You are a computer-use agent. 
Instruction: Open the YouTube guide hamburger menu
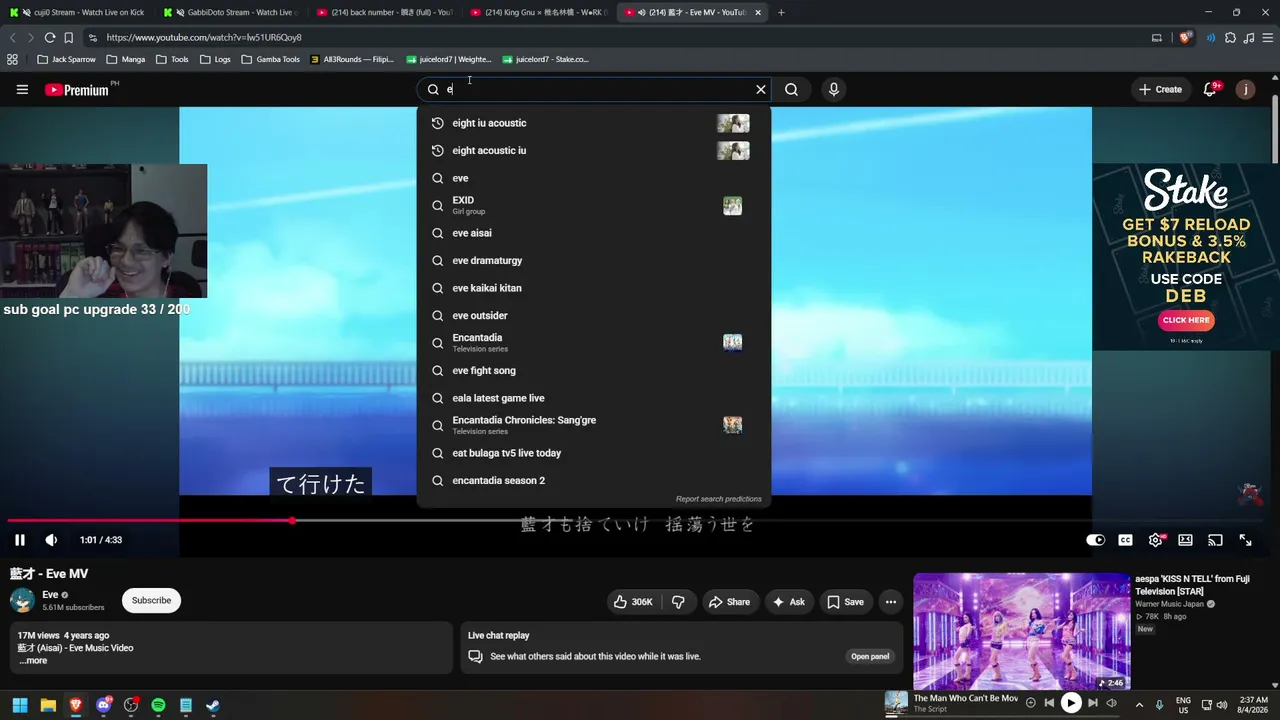(22, 89)
